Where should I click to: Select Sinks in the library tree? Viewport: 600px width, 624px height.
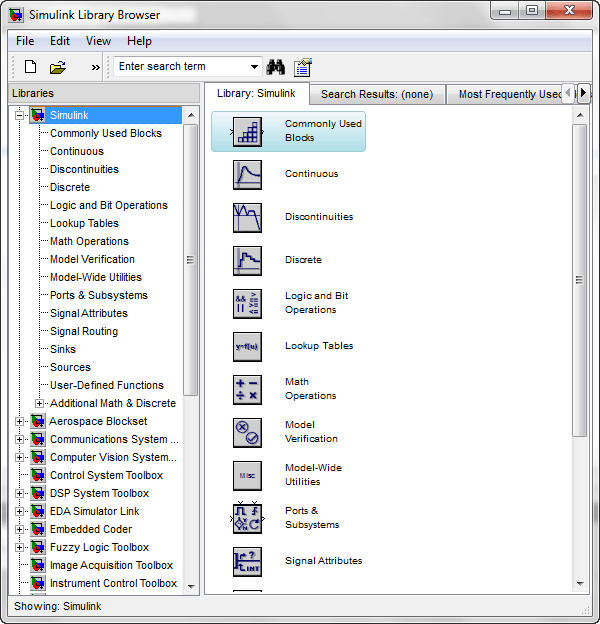(x=63, y=349)
